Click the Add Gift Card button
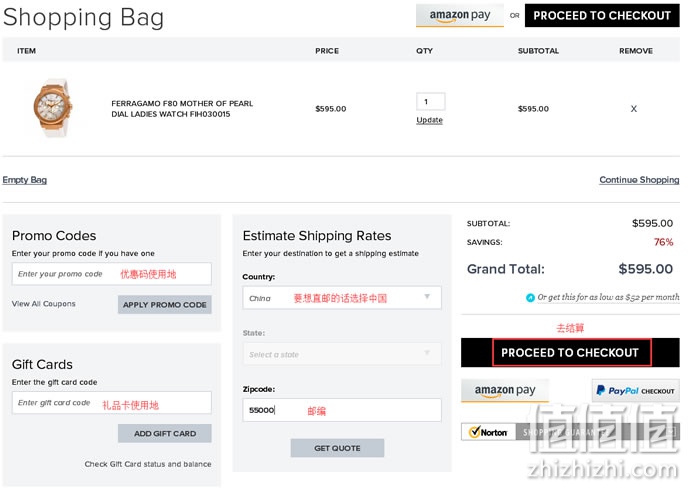The width and height of the screenshot is (688, 488). point(165,433)
